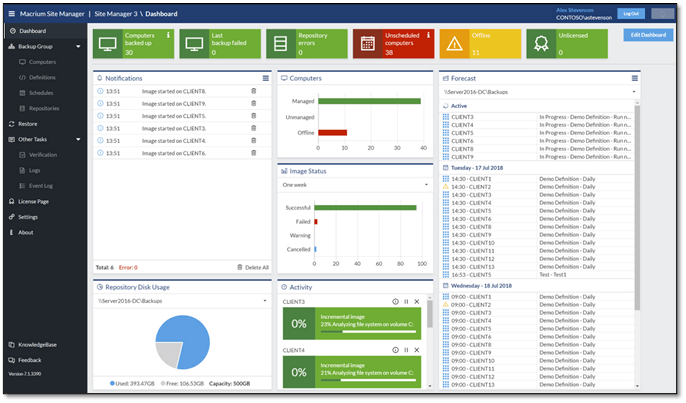Open Schedules in sidebar
The image size is (686, 403).
click(x=41, y=93)
